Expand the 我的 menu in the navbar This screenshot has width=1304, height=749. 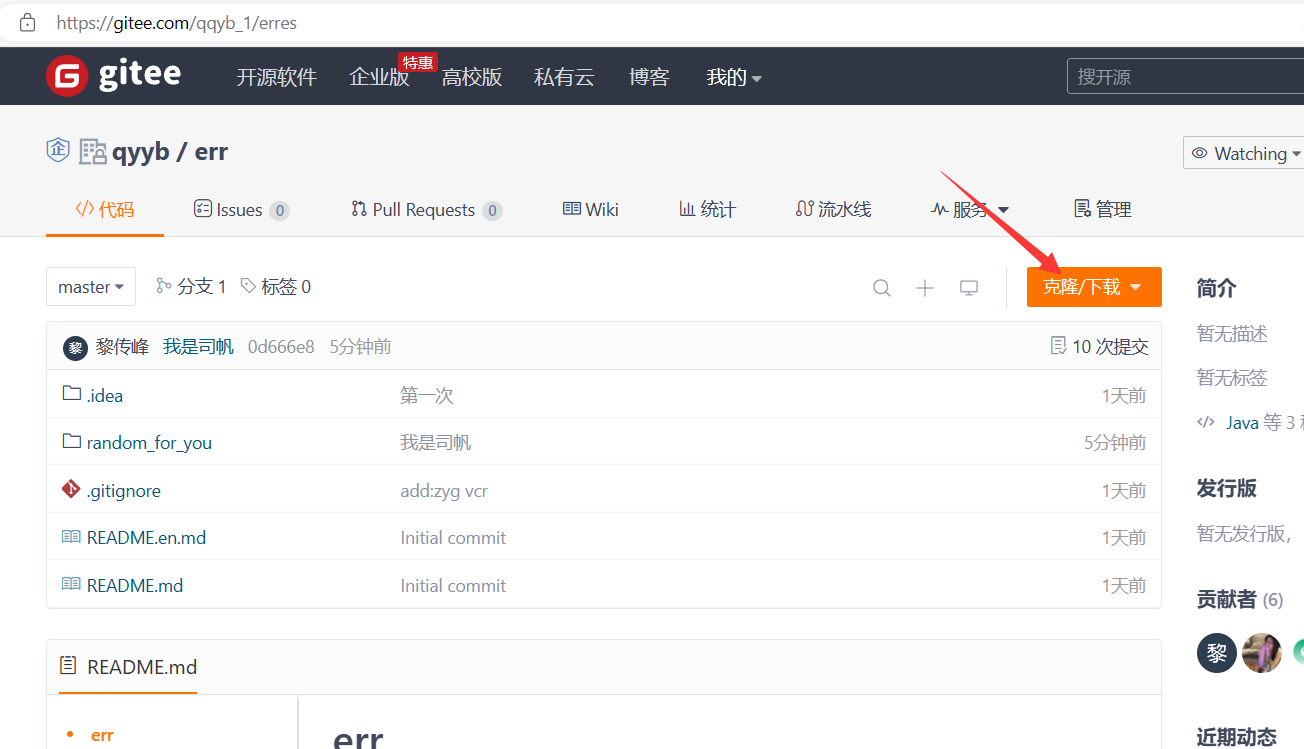pos(734,77)
